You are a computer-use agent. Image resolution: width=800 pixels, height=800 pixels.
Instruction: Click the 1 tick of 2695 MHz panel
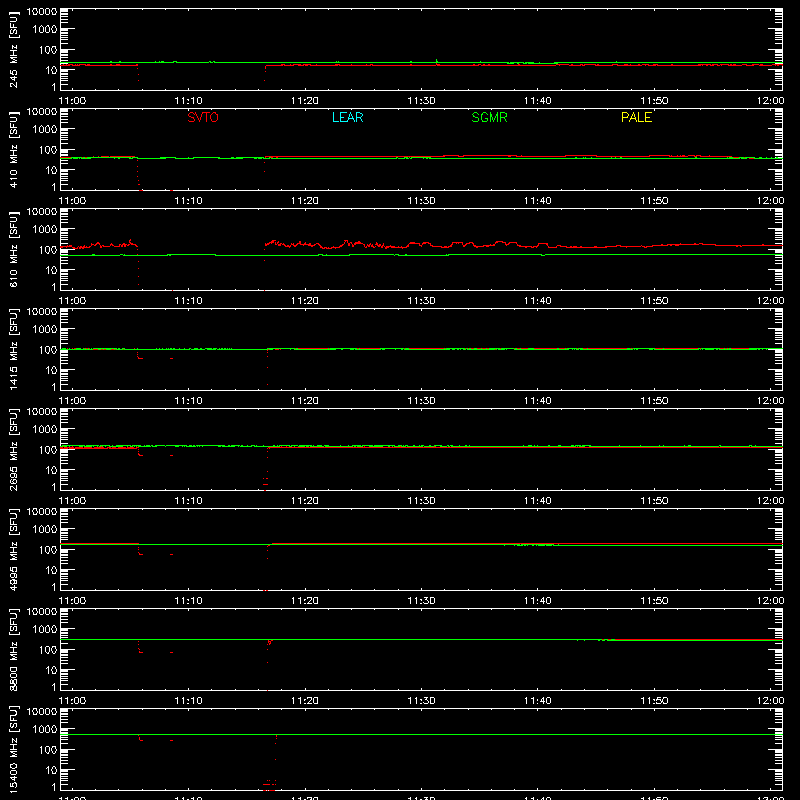pos(54,488)
